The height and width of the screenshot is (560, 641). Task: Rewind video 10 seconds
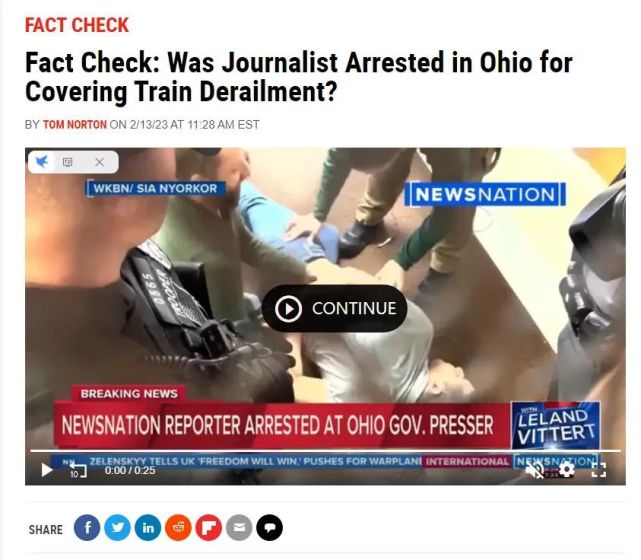coord(77,470)
